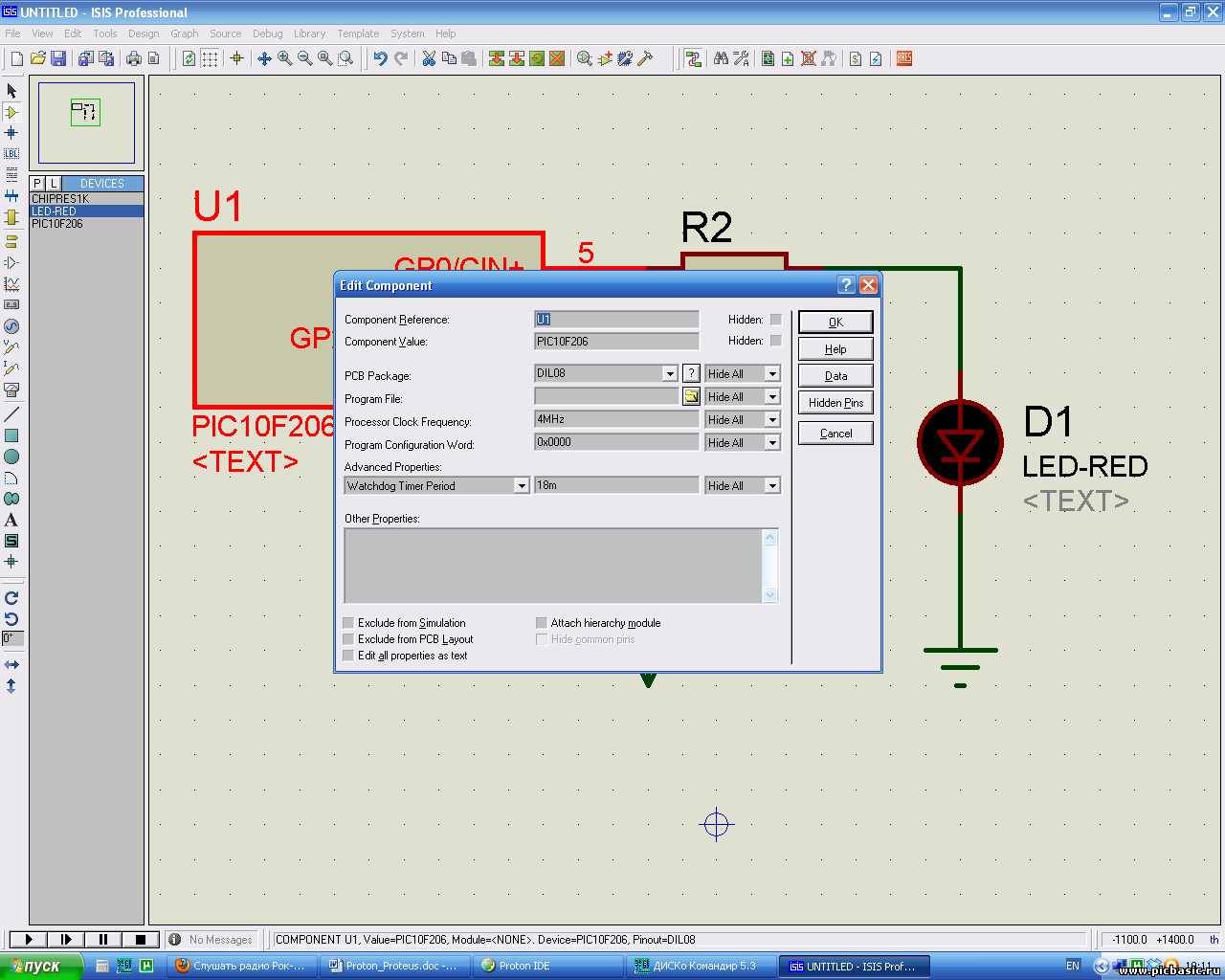Launch ARES netlist transfer icon
The width and height of the screenshot is (1225, 980).
(x=904, y=58)
